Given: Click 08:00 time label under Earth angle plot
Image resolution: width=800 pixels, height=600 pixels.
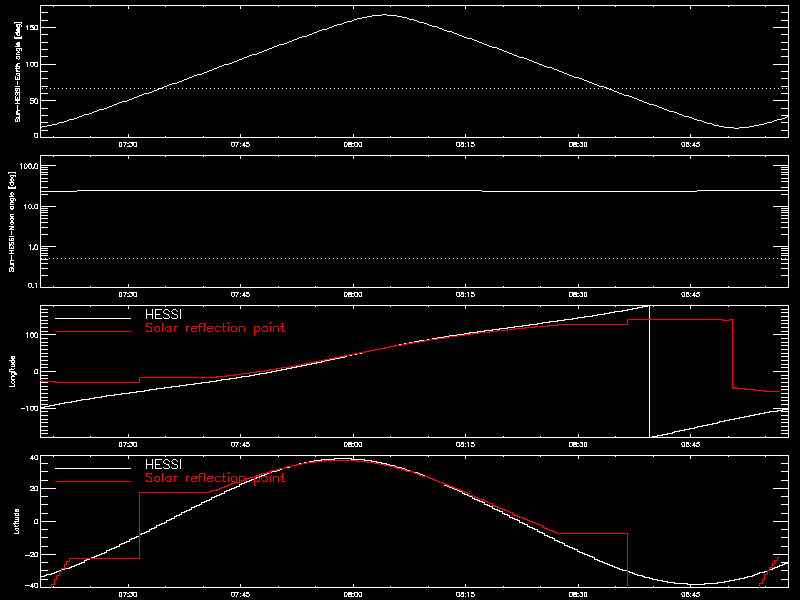Looking at the screenshot, I should click(x=353, y=145).
